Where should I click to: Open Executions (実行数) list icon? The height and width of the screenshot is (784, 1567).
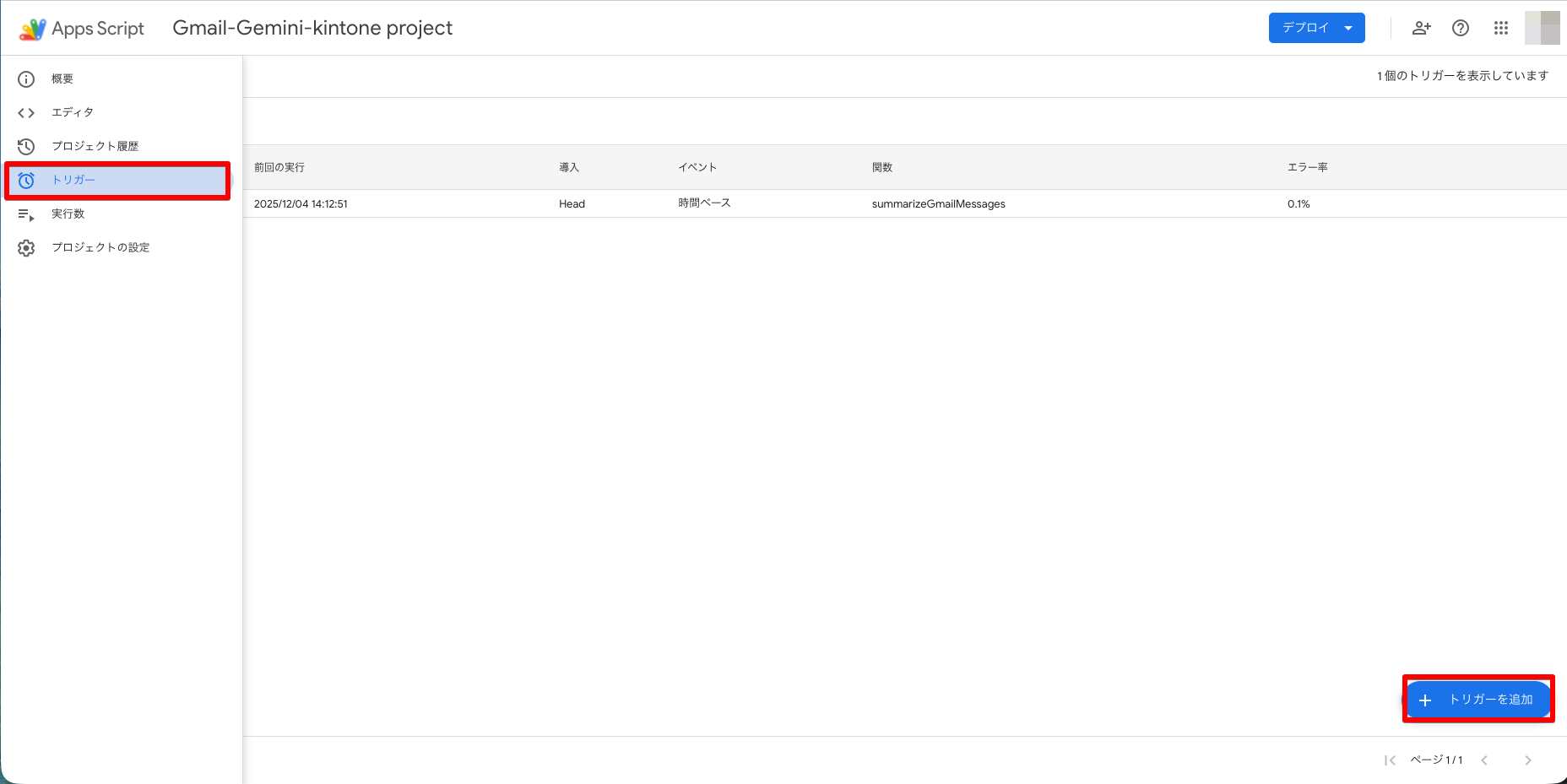click(26, 214)
